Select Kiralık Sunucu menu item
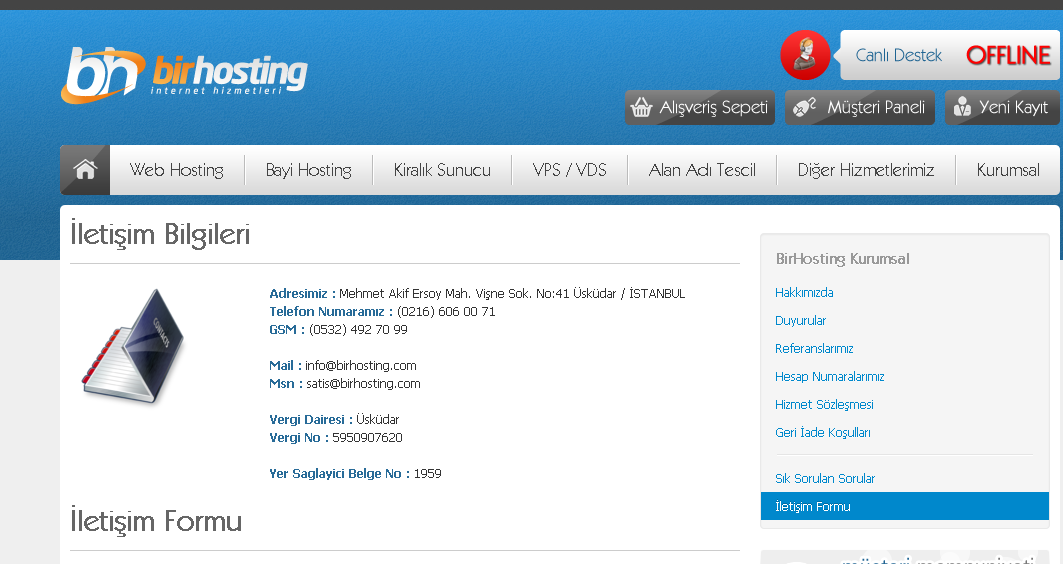Screen dimensions: 1063x564 point(442,170)
